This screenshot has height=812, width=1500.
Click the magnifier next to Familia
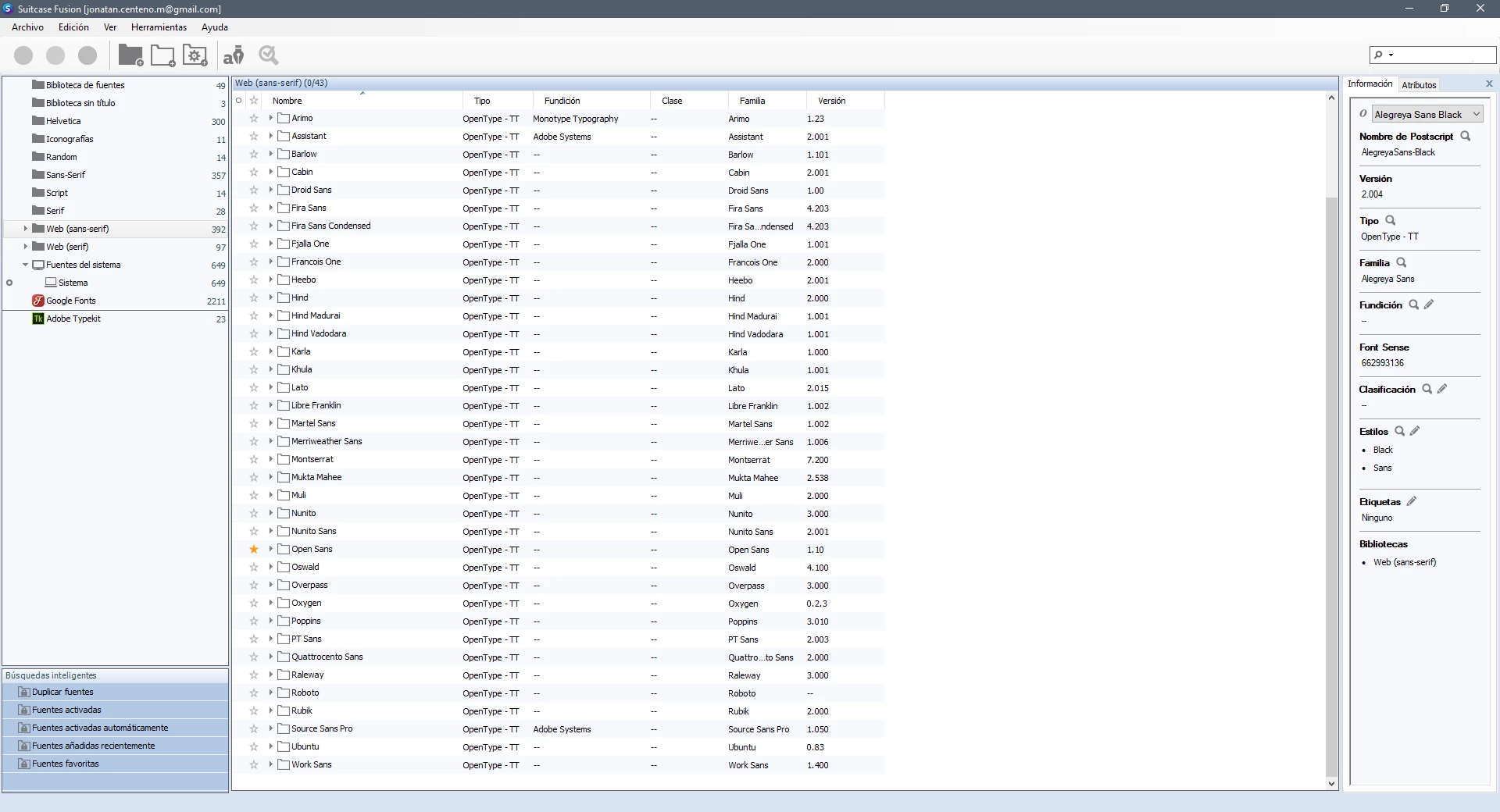coord(1402,262)
